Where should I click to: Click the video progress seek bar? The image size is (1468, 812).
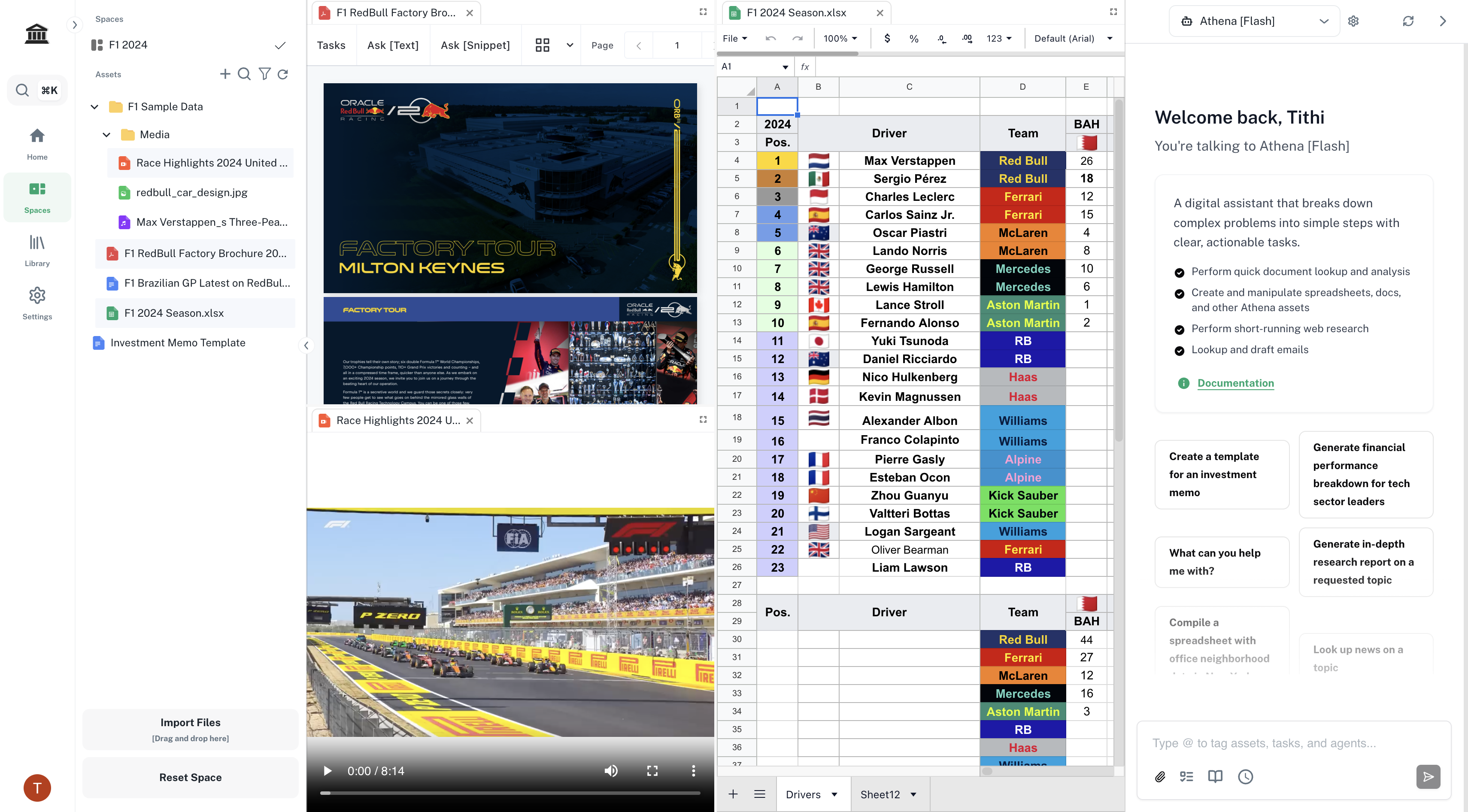(510, 793)
